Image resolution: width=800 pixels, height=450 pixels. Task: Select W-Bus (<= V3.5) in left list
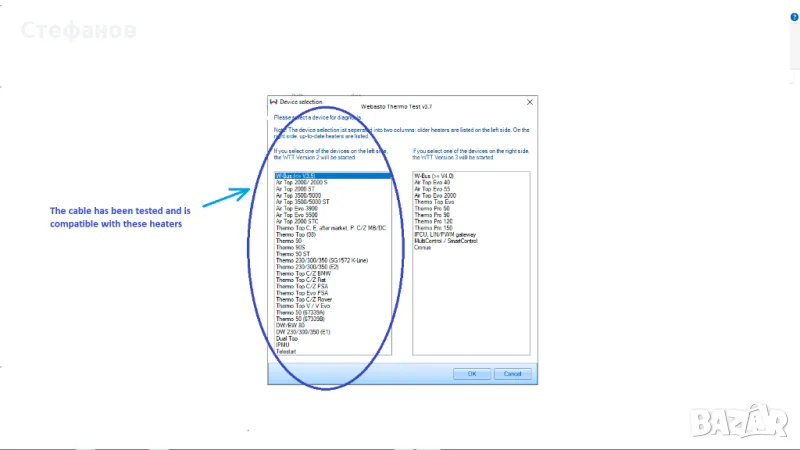[297, 175]
